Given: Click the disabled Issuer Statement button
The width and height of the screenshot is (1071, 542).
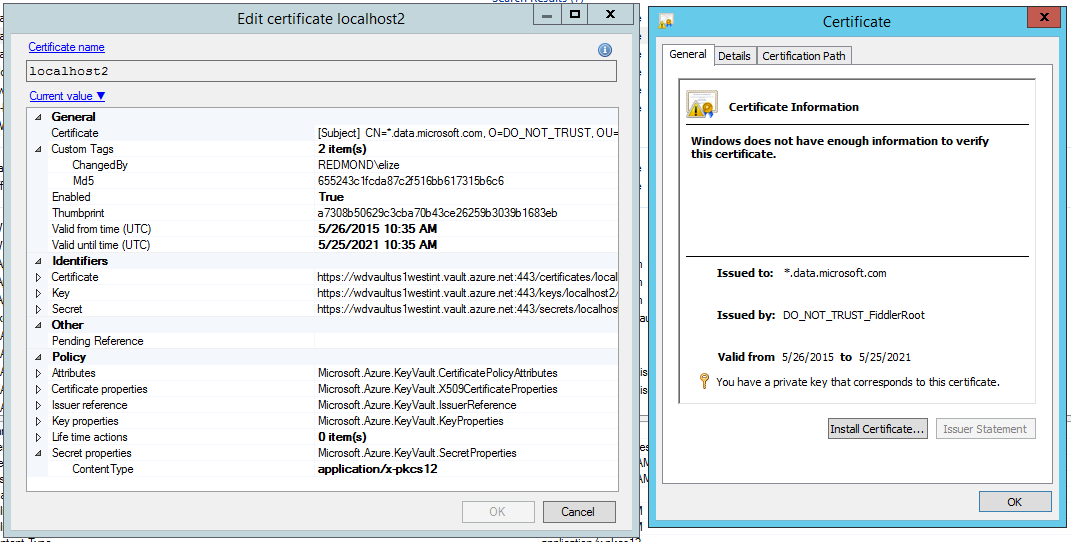Looking at the screenshot, I should point(986,429).
